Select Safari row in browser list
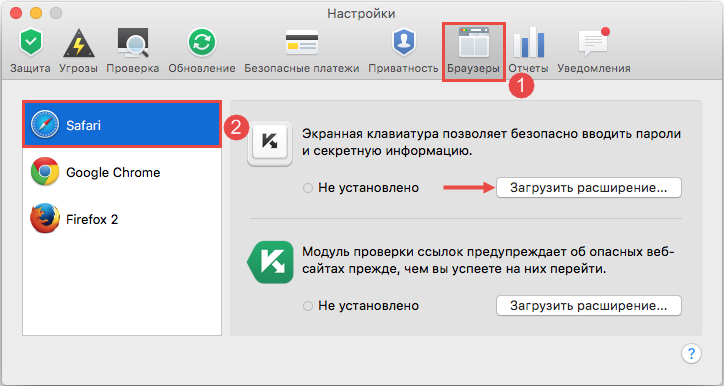This screenshot has height=386, width=724. pos(122,125)
